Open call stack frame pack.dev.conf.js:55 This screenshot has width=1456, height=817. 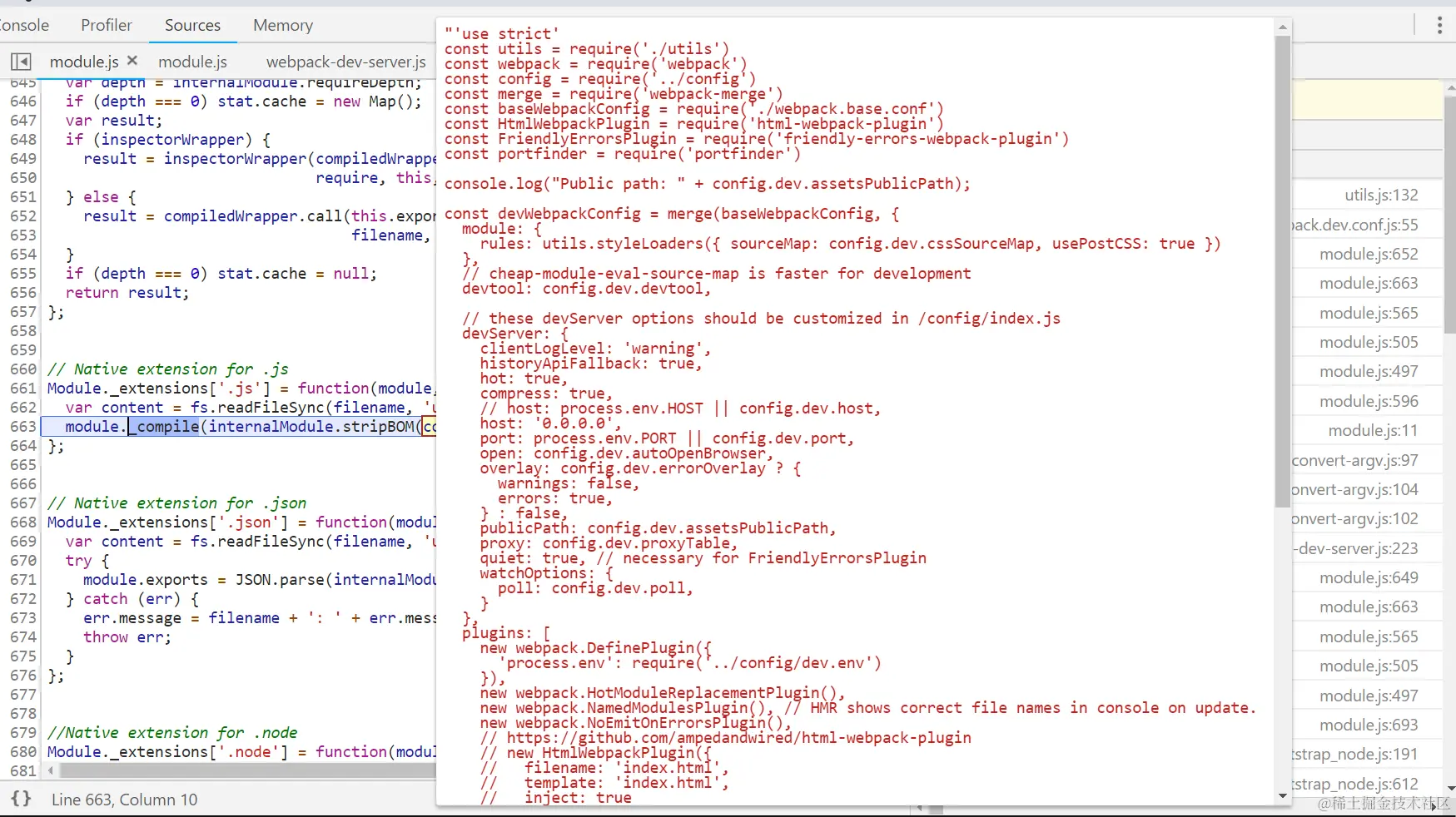1355,225
